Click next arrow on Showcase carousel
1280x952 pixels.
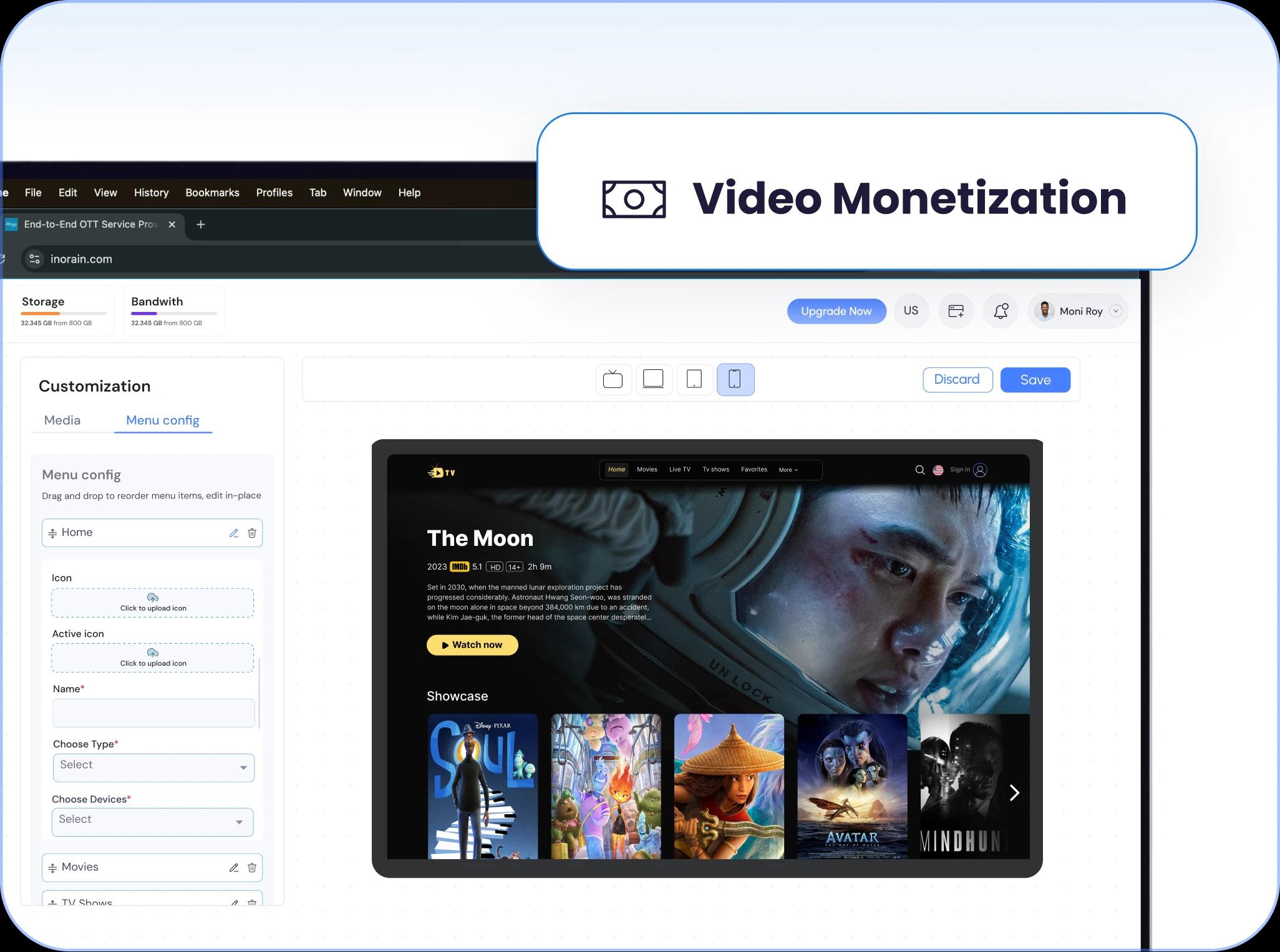click(1014, 793)
